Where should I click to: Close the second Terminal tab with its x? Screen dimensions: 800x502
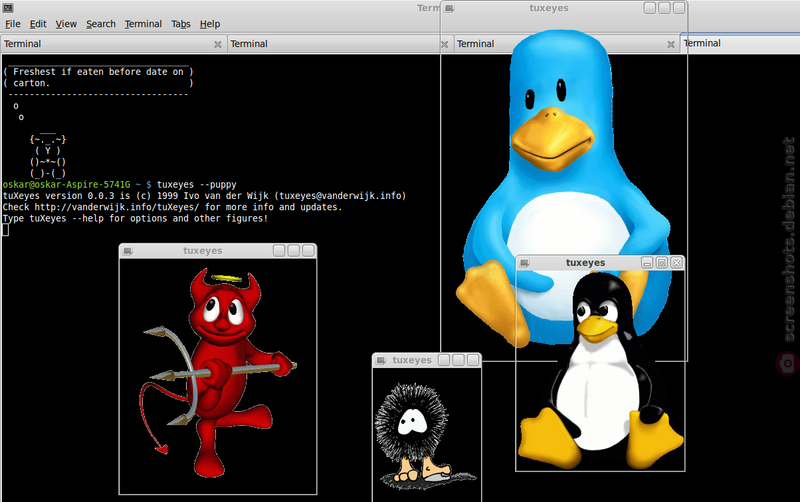(444, 44)
